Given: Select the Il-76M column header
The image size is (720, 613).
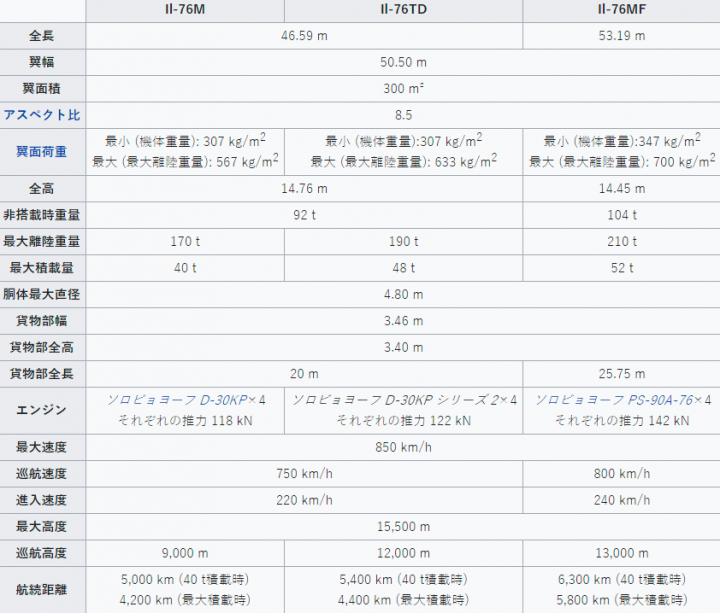Looking at the screenshot, I should 185,10.
